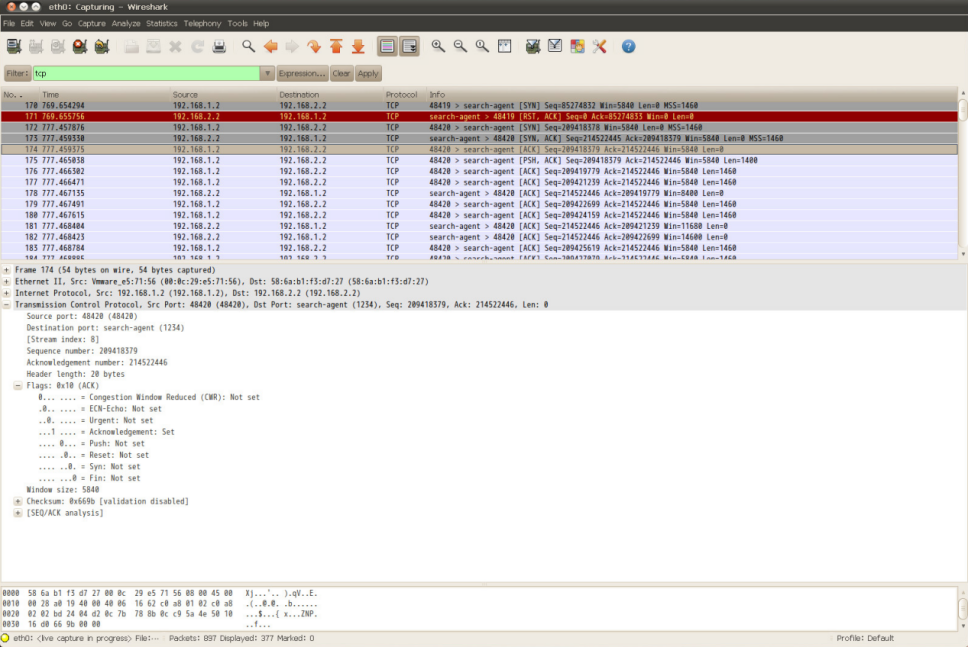The height and width of the screenshot is (648, 968).
Task: Zoom in on packet text
Action: point(438,46)
